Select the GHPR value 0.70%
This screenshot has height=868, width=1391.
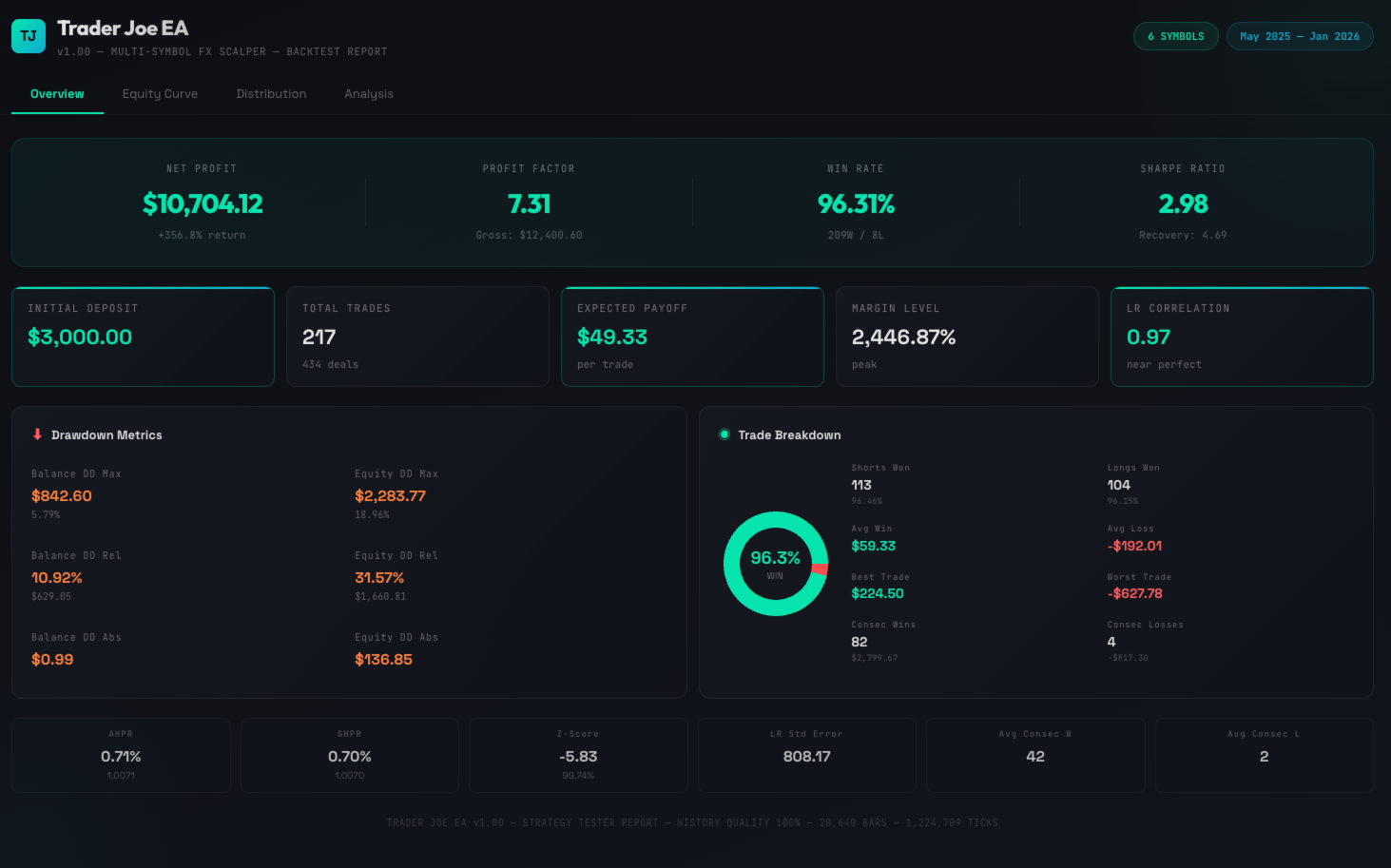pos(349,756)
